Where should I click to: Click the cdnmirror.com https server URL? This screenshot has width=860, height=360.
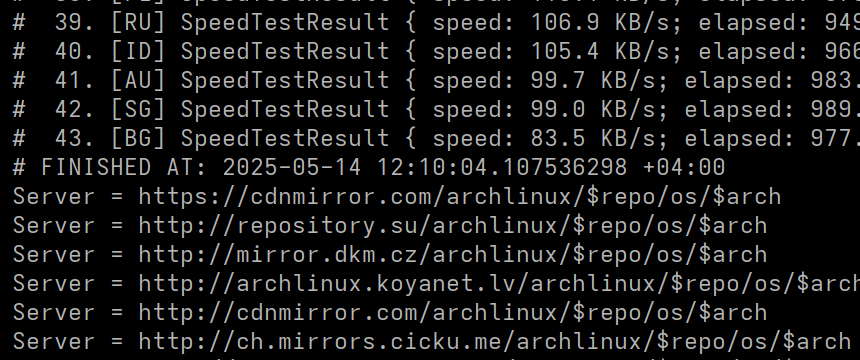460,196
